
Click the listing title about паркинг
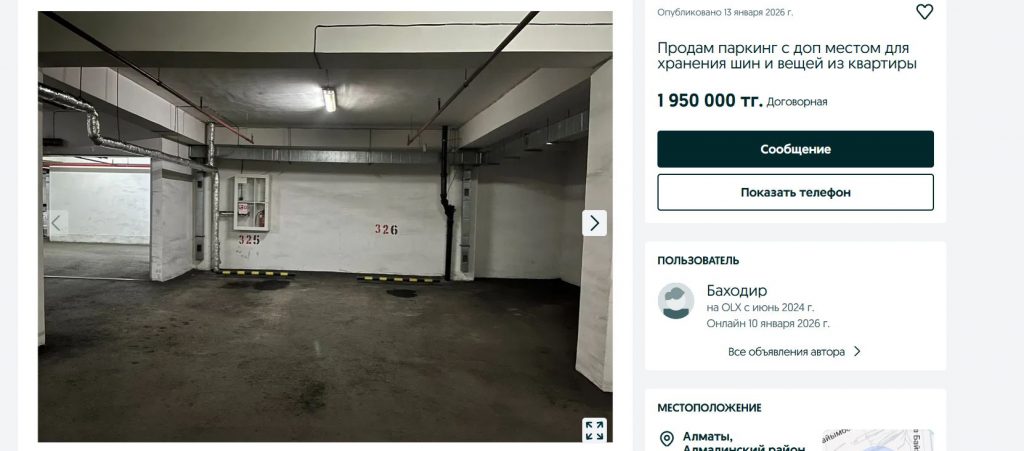(787, 56)
